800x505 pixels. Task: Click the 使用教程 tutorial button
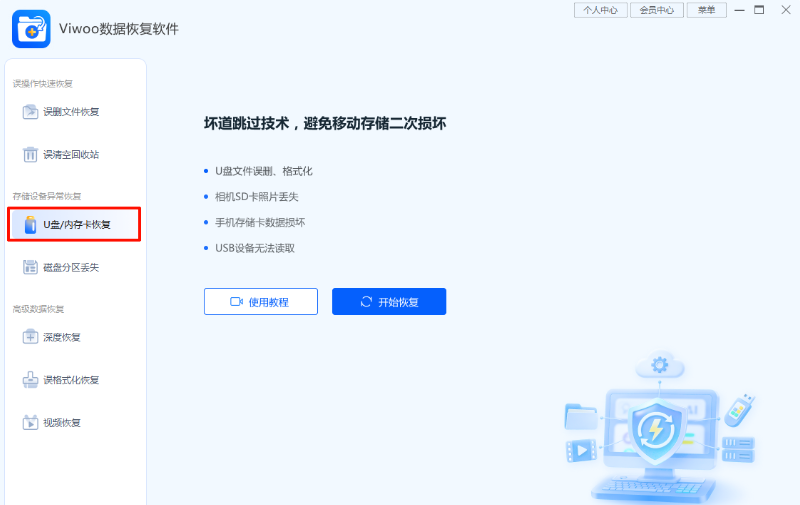(x=261, y=301)
